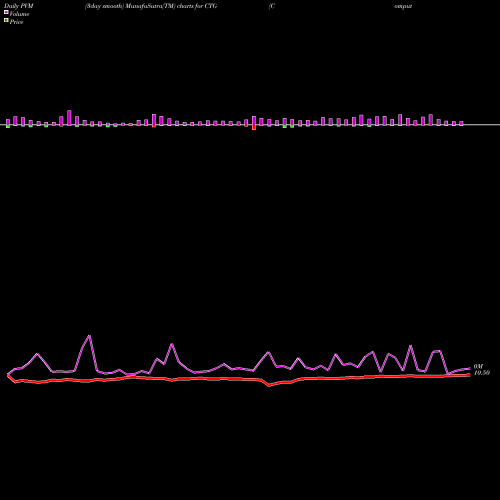500x500 pixels.
Task: Click the '(3day smooth) MunafaSutra(TM) charts for CTG' heading
Action: point(151,6)
